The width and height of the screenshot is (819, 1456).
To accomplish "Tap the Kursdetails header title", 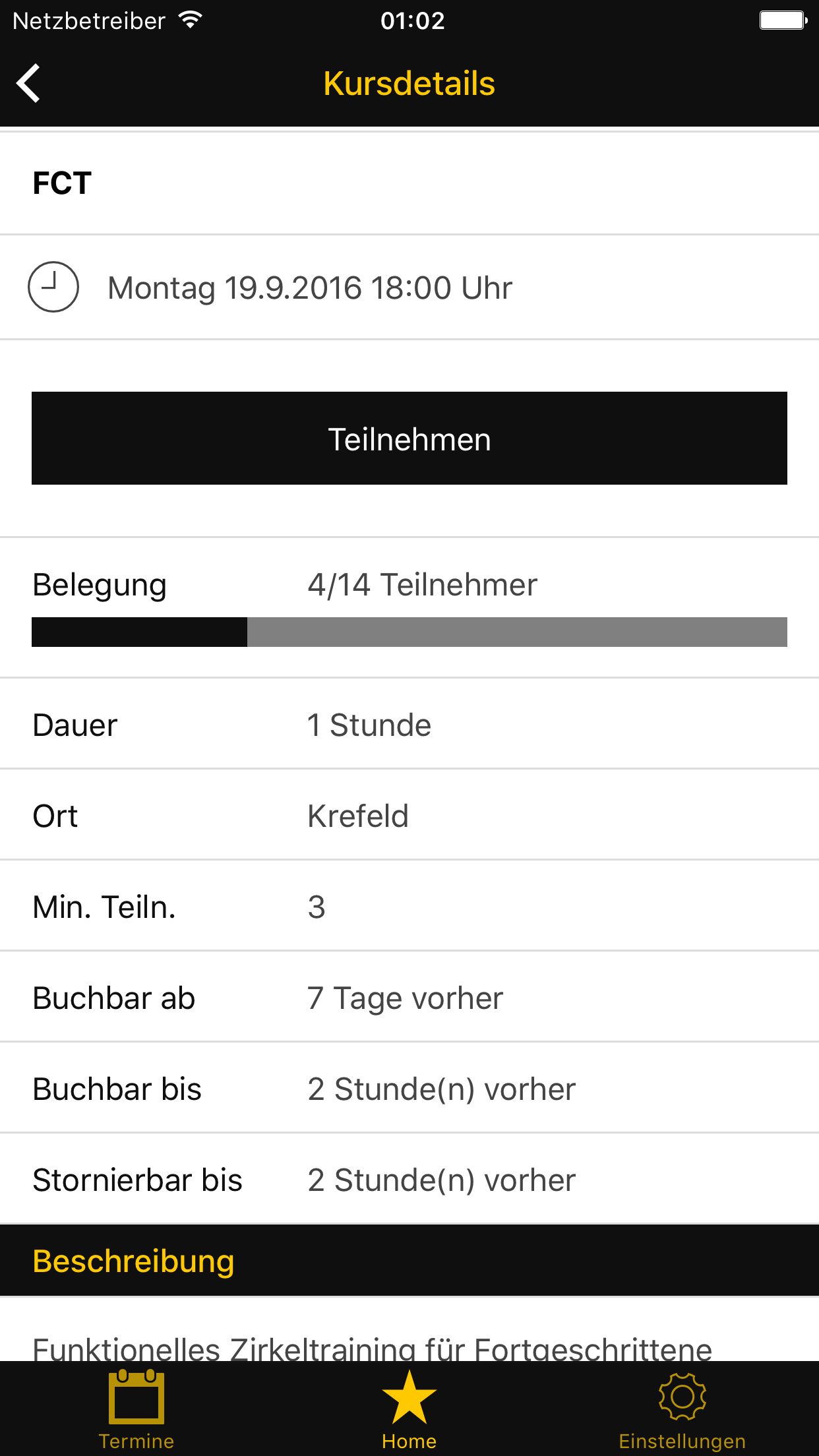I will pos(409,84).
